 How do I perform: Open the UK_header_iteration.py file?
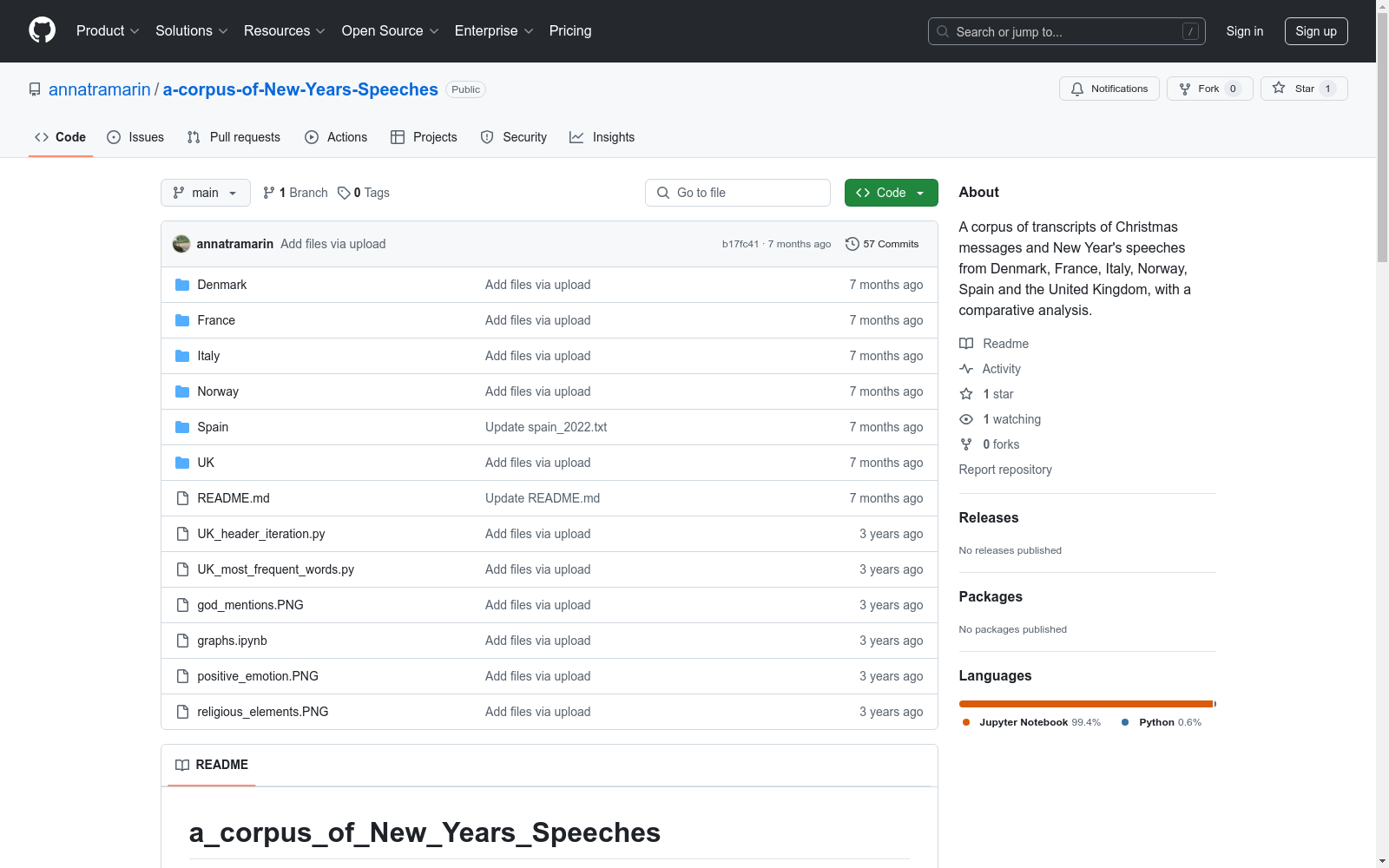click(261, 534)
